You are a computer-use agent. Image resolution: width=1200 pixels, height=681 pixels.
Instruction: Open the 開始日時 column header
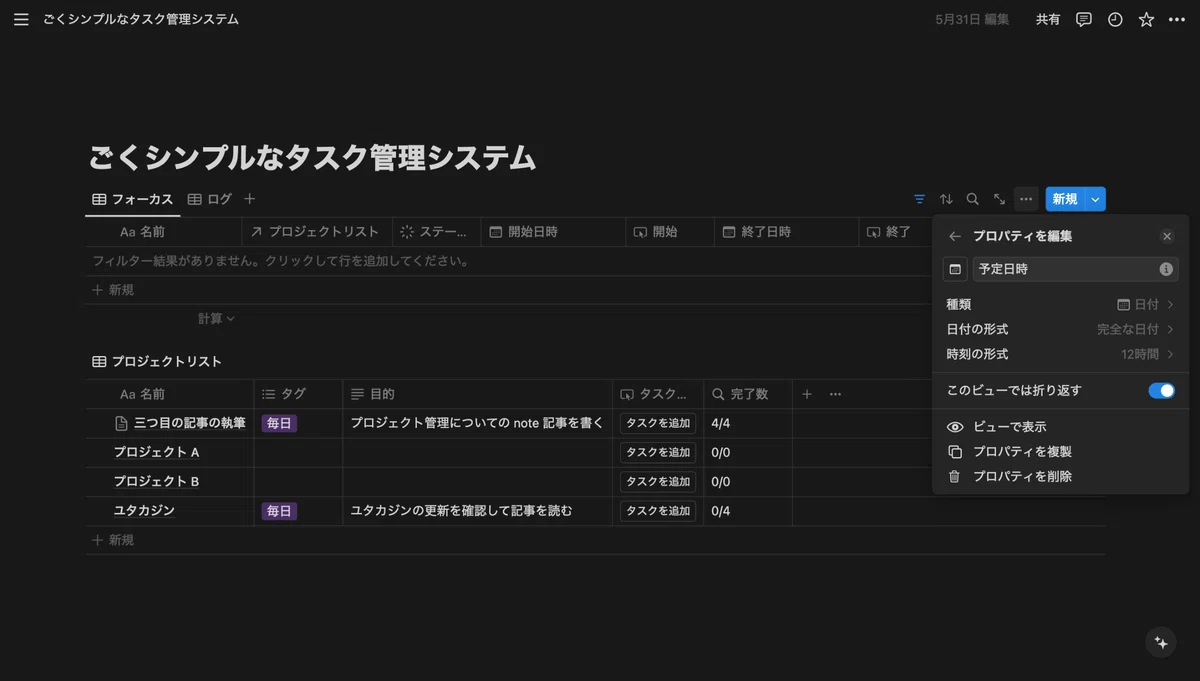coord(555,232)
